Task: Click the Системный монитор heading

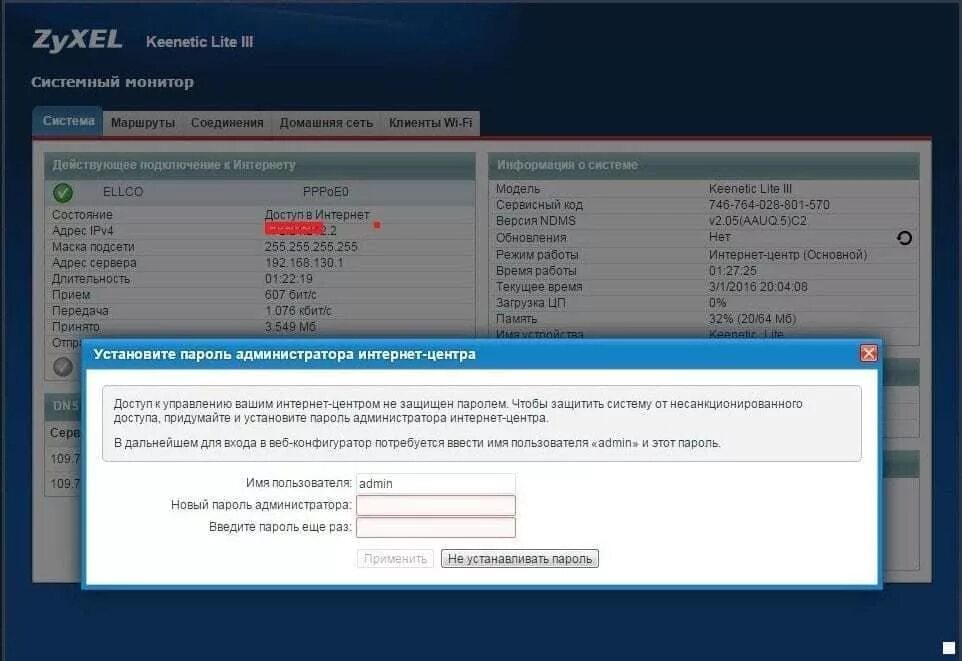Action: click(112, 82)
